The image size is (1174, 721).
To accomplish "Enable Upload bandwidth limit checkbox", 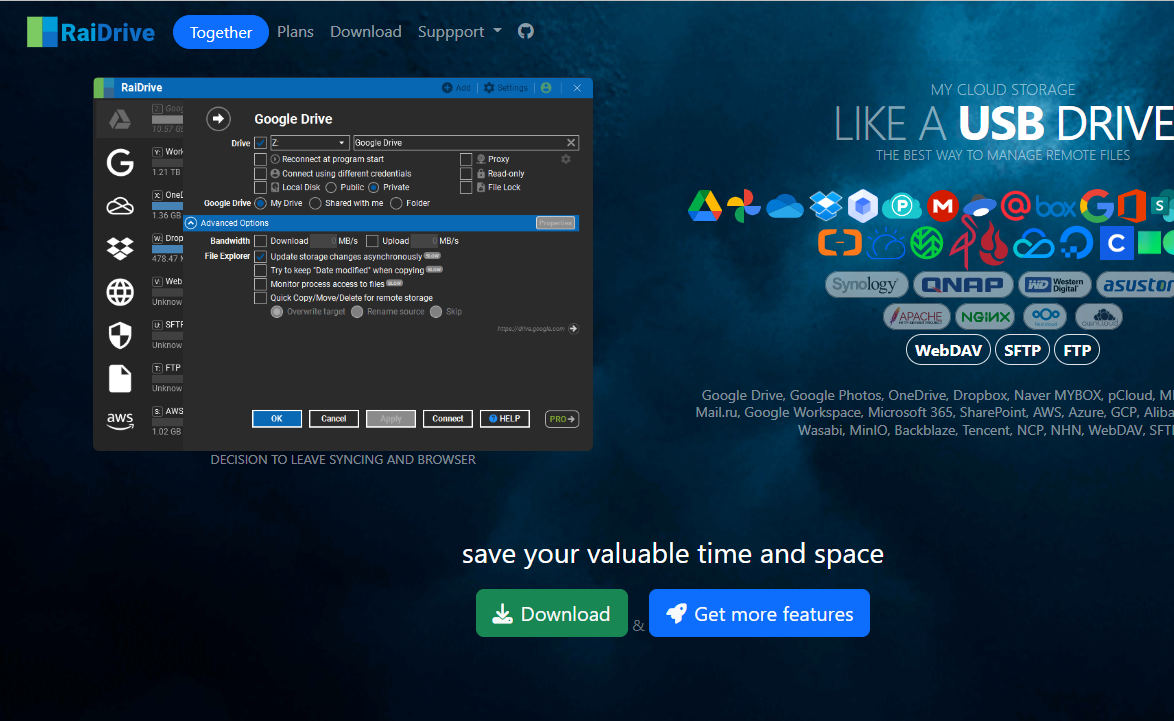I will 372,241.
